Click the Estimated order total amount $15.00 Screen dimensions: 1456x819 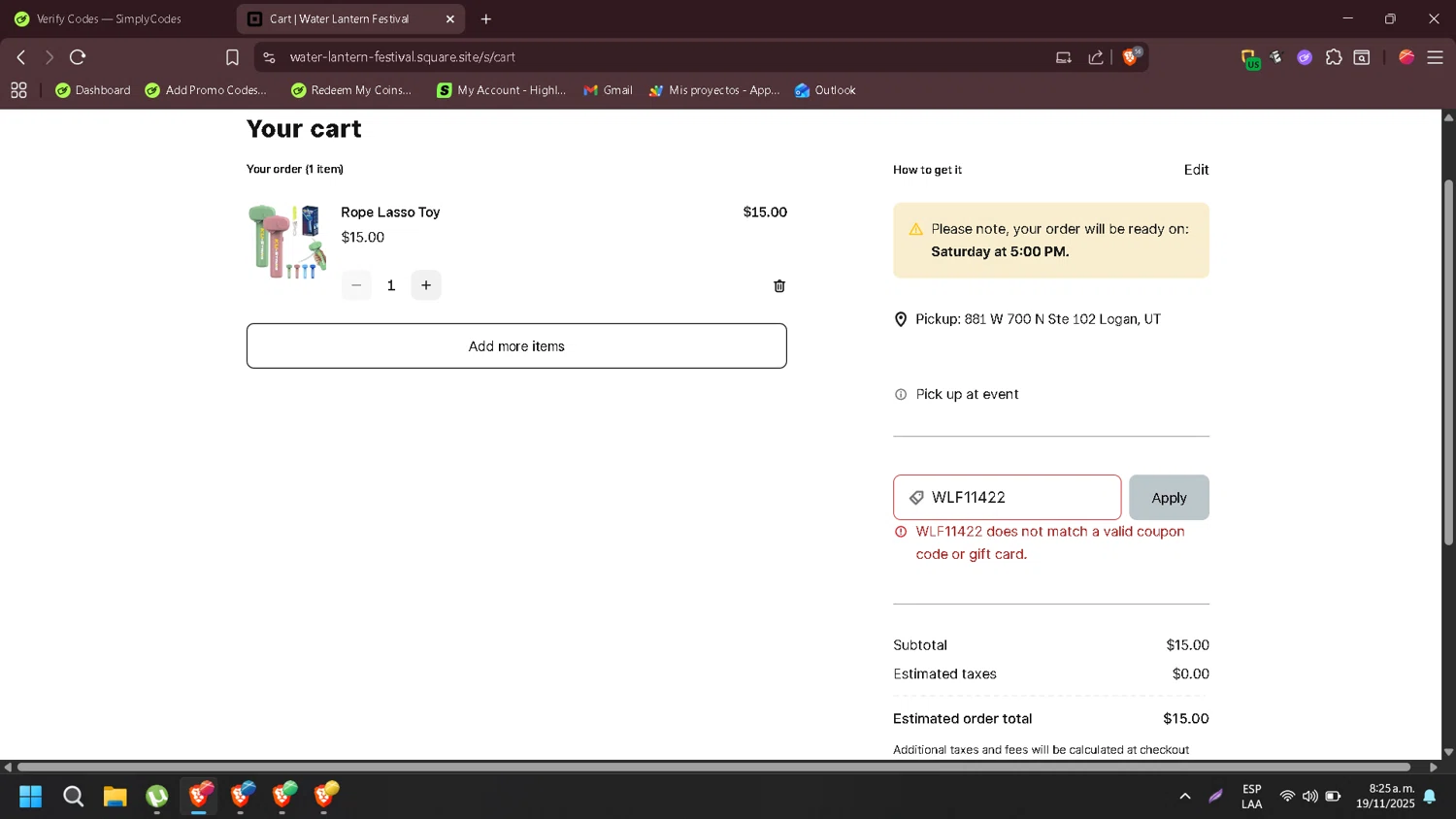click(1186, 719)
